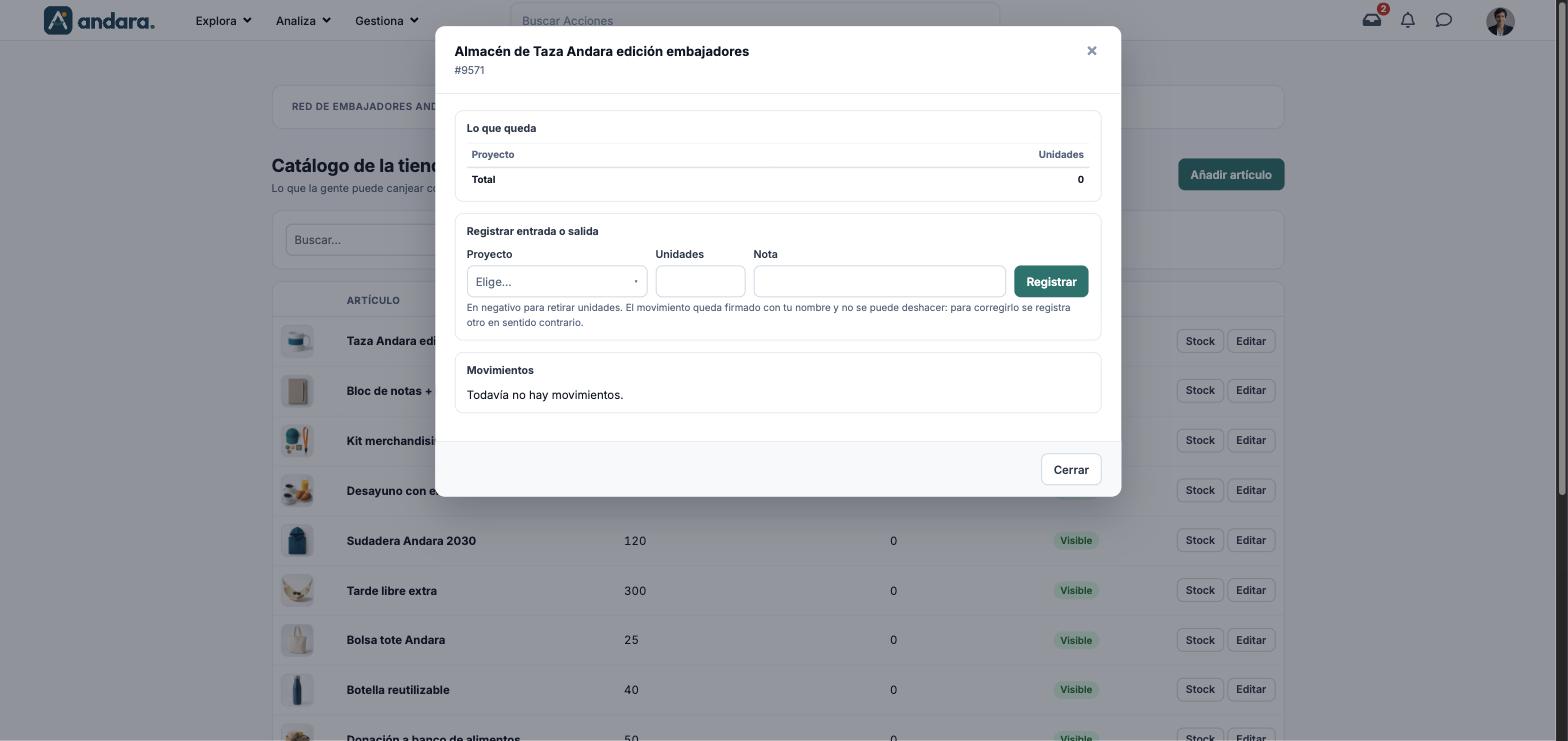The width and height of the screenshot is (1568, 741).
Task: Click the Bolsa tote Andara thumbnail
Action: 297,640
